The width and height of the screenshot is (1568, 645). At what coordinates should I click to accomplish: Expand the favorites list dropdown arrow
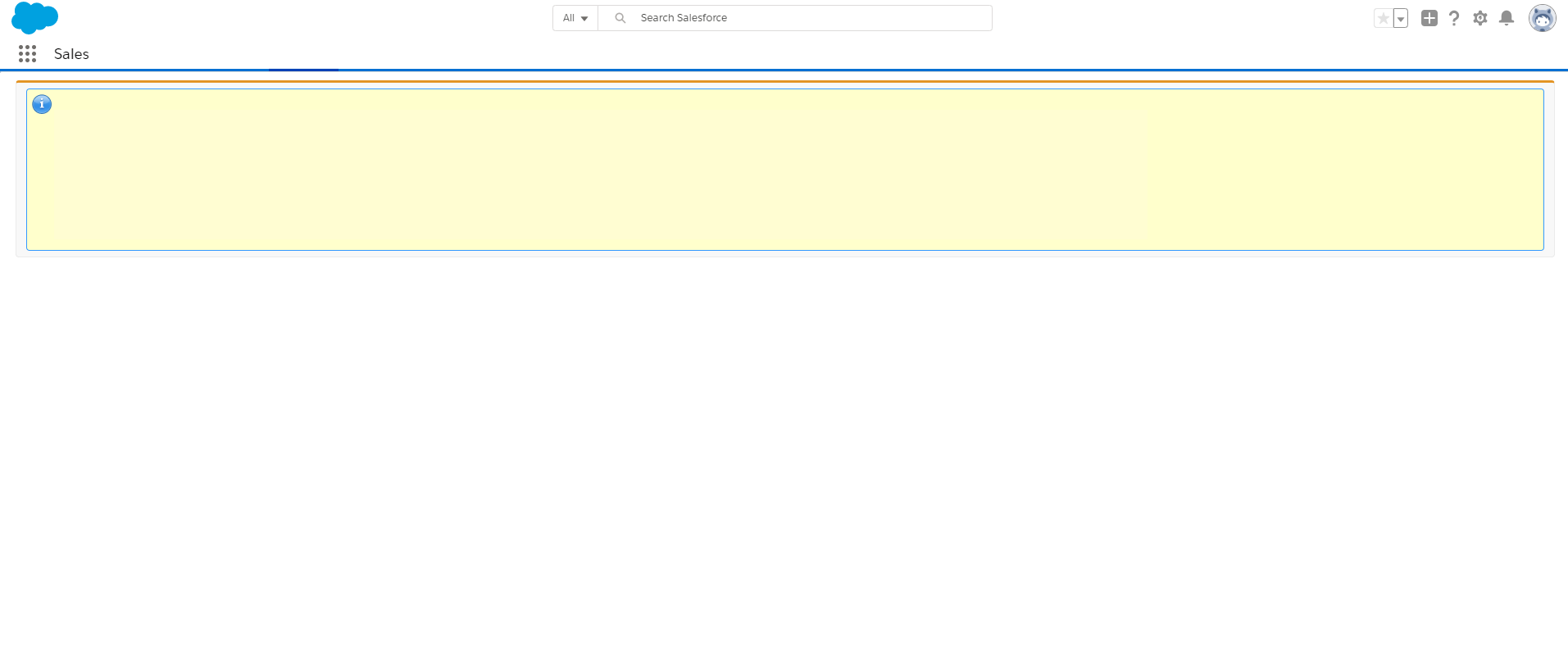[1401, 18]
